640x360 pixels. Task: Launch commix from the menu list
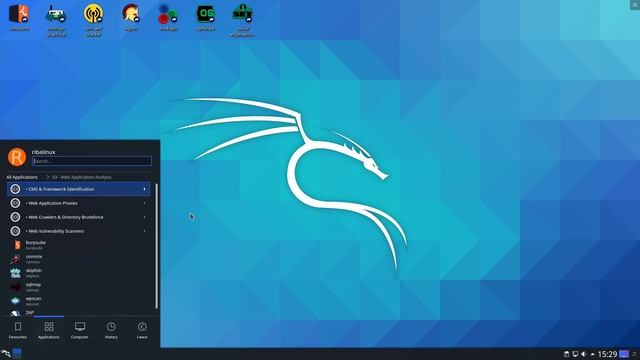coord(78,259)
